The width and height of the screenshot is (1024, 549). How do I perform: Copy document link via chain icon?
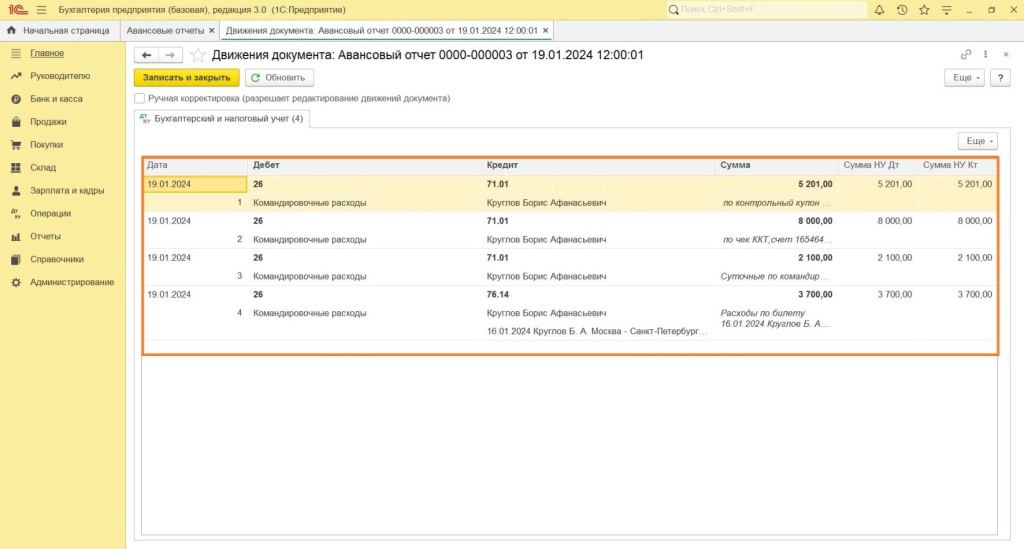(x=966, y=55)
